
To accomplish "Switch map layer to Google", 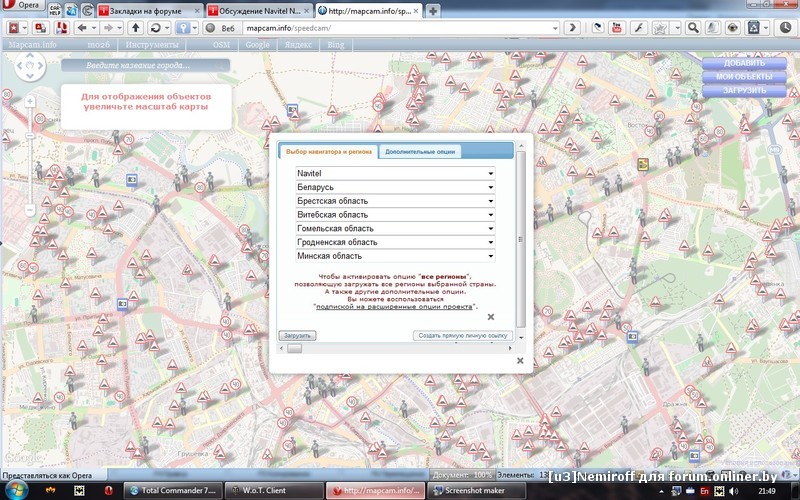I will [x=257, y=45].
